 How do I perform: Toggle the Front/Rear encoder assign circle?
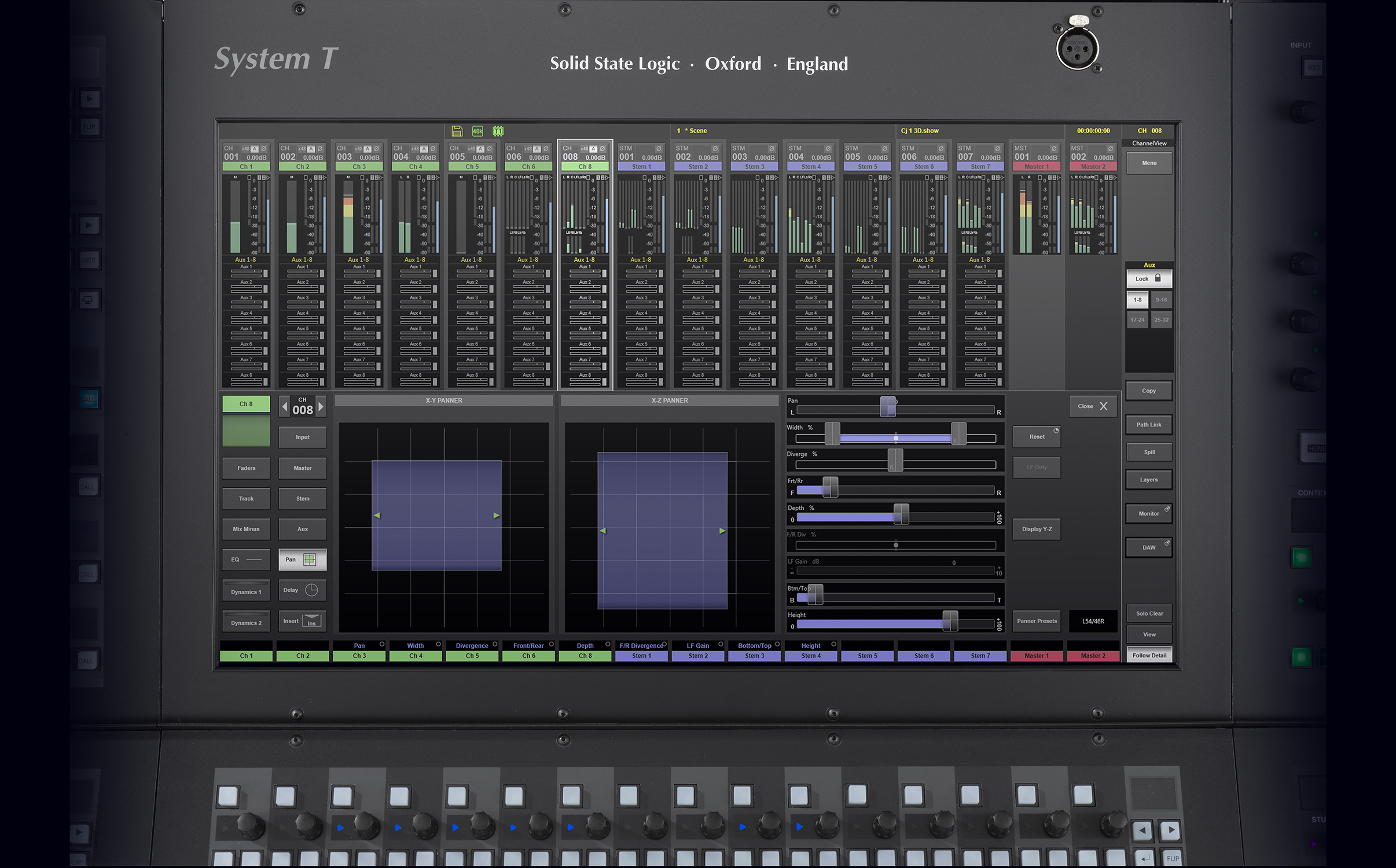tap(552, 644)
